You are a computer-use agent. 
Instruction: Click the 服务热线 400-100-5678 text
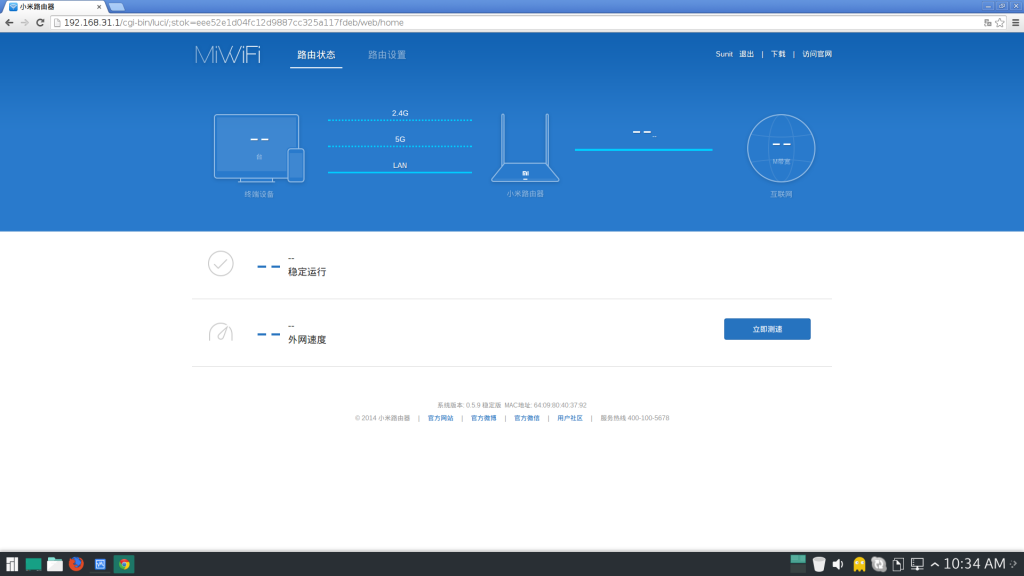[x=635, y=418]
